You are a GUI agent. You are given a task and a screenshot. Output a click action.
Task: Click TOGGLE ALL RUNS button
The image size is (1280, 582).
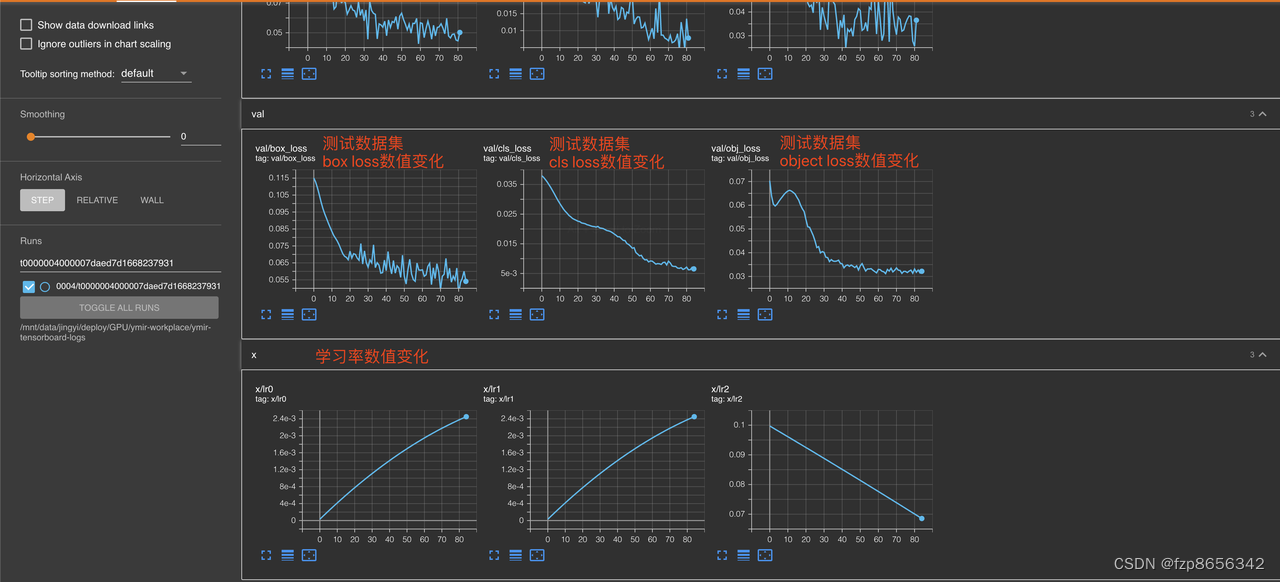click(x=119, y=308)
